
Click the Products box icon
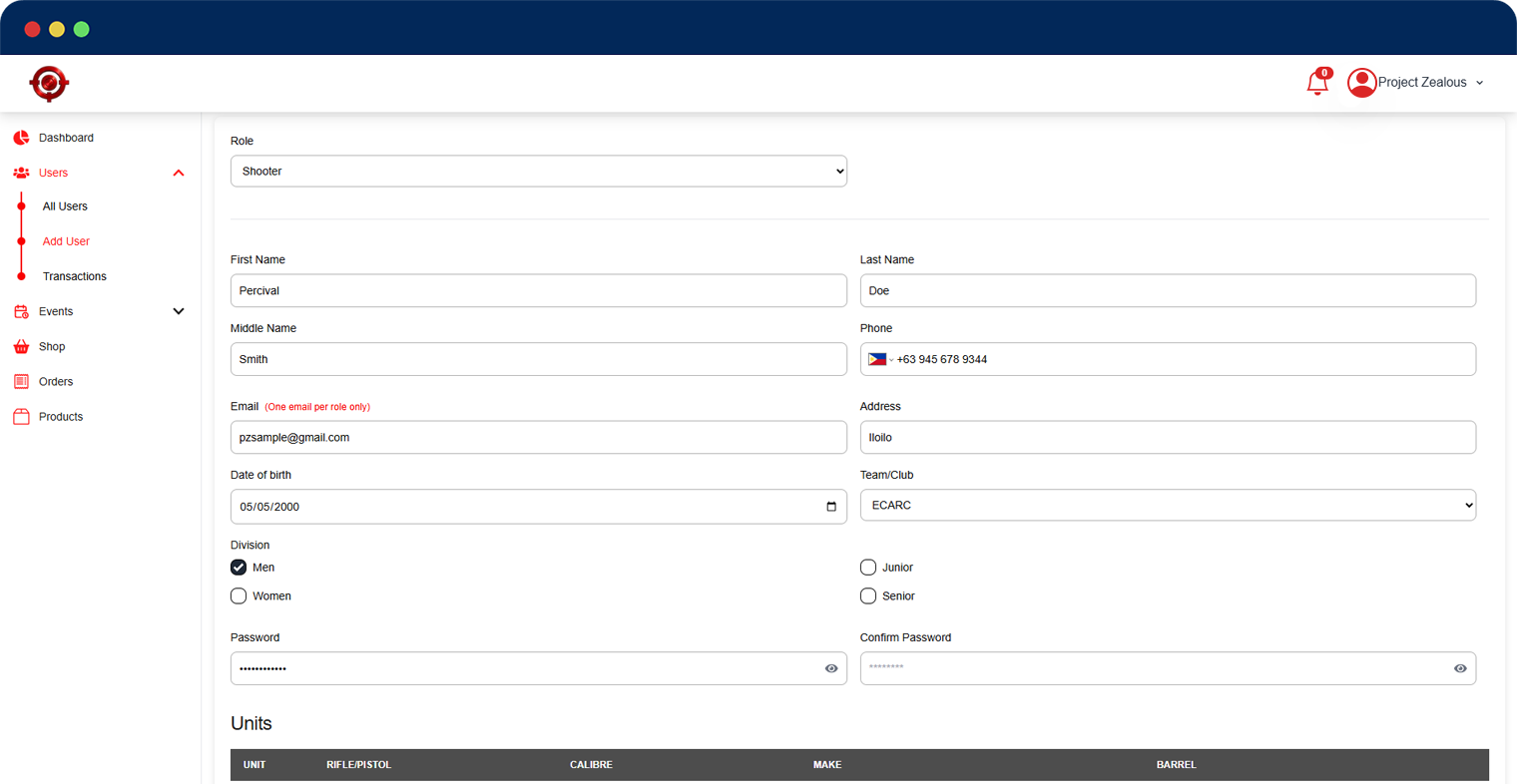[21, 416]
